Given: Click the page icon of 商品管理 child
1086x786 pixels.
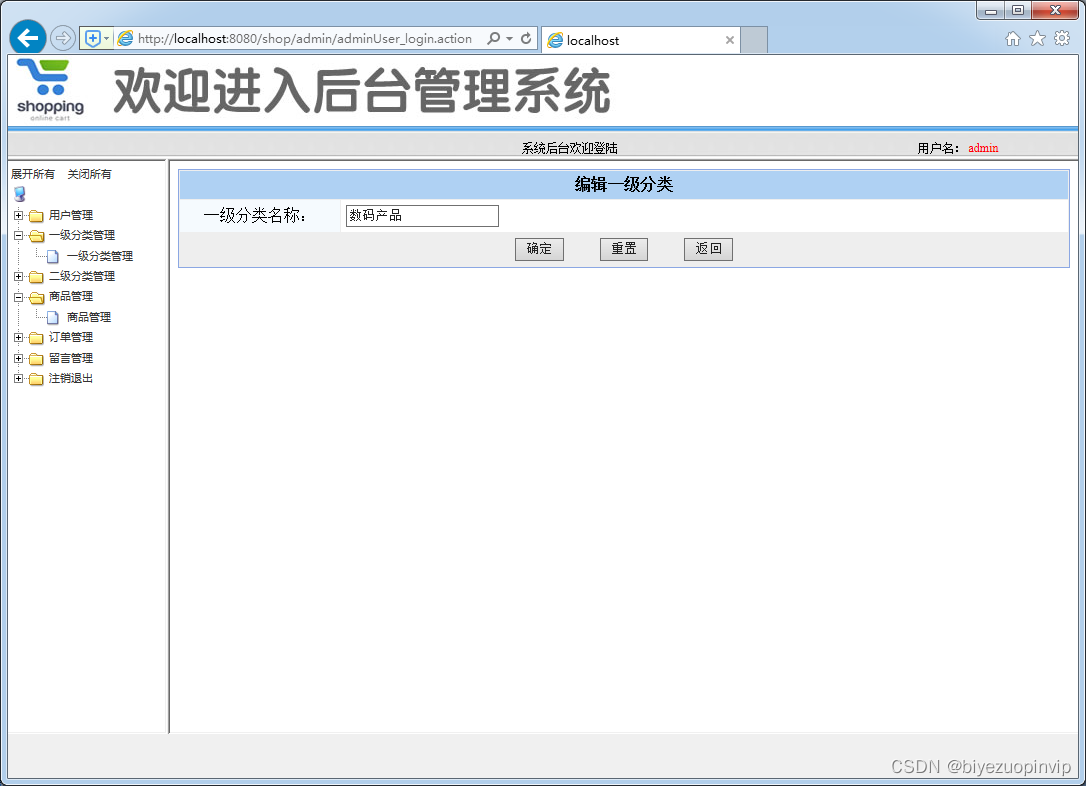Looking at the screenshot, I should pos(53,317).
